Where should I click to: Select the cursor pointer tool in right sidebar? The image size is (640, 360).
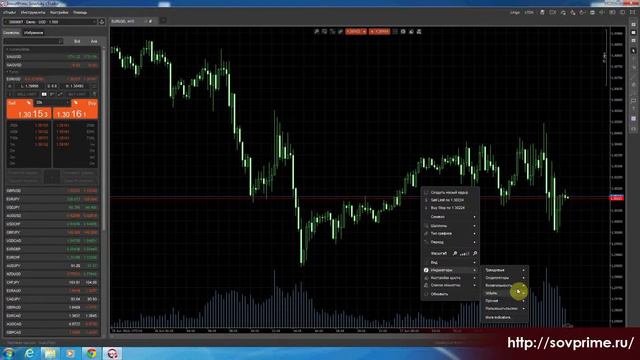point(633,50)
